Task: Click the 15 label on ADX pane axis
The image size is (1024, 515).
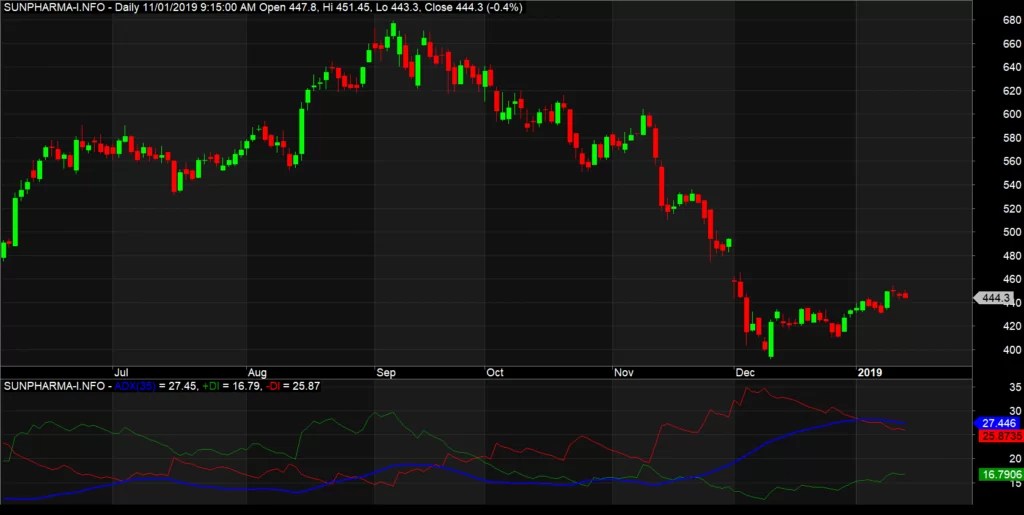Action: (x=1016, y=484)
